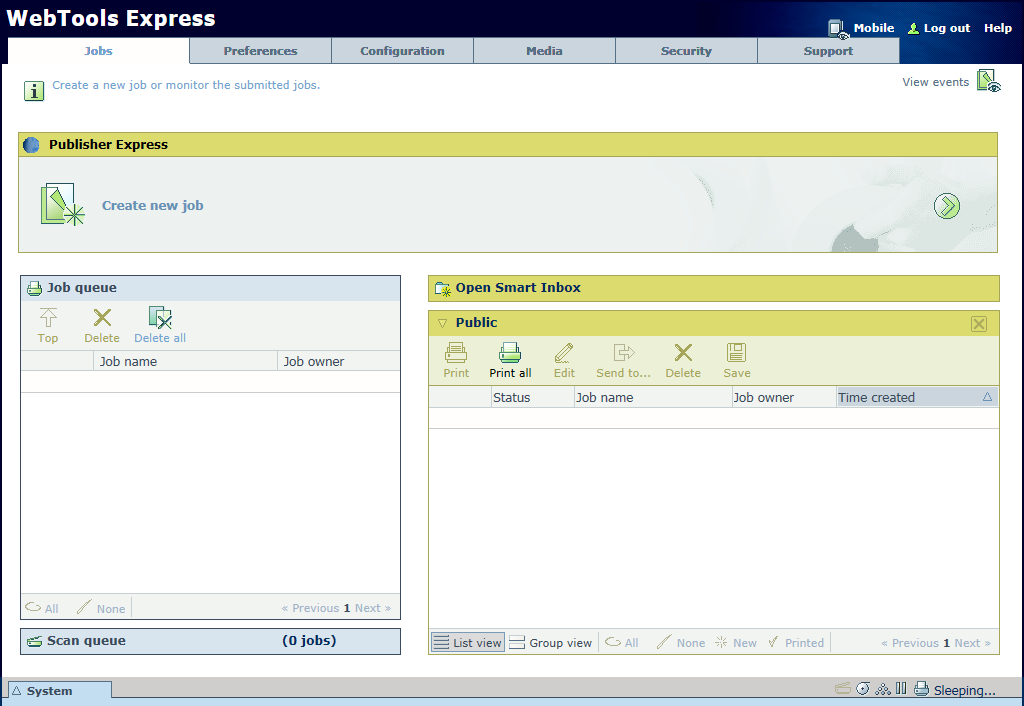Follow the Create new job link
The width and height of the screenshot is (1024, 706).
point(153,205)
